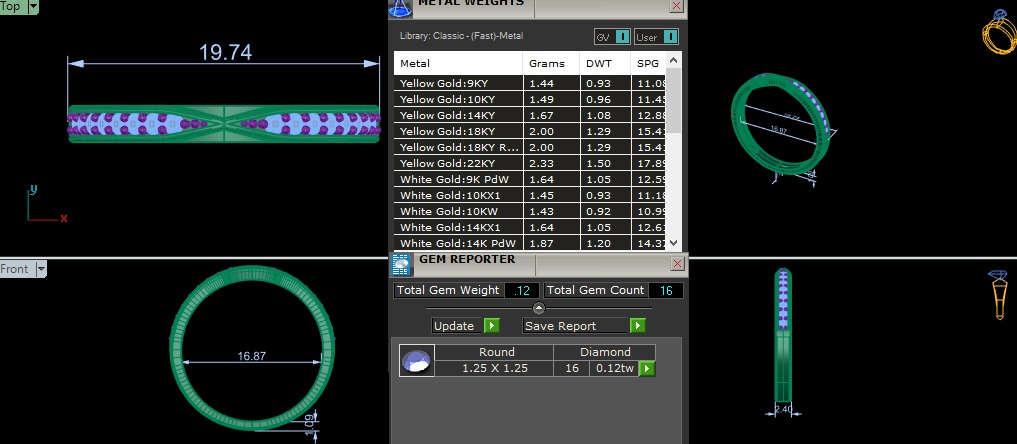
Task: Click the Metal Weights panel flask icon
Action: 400,7
